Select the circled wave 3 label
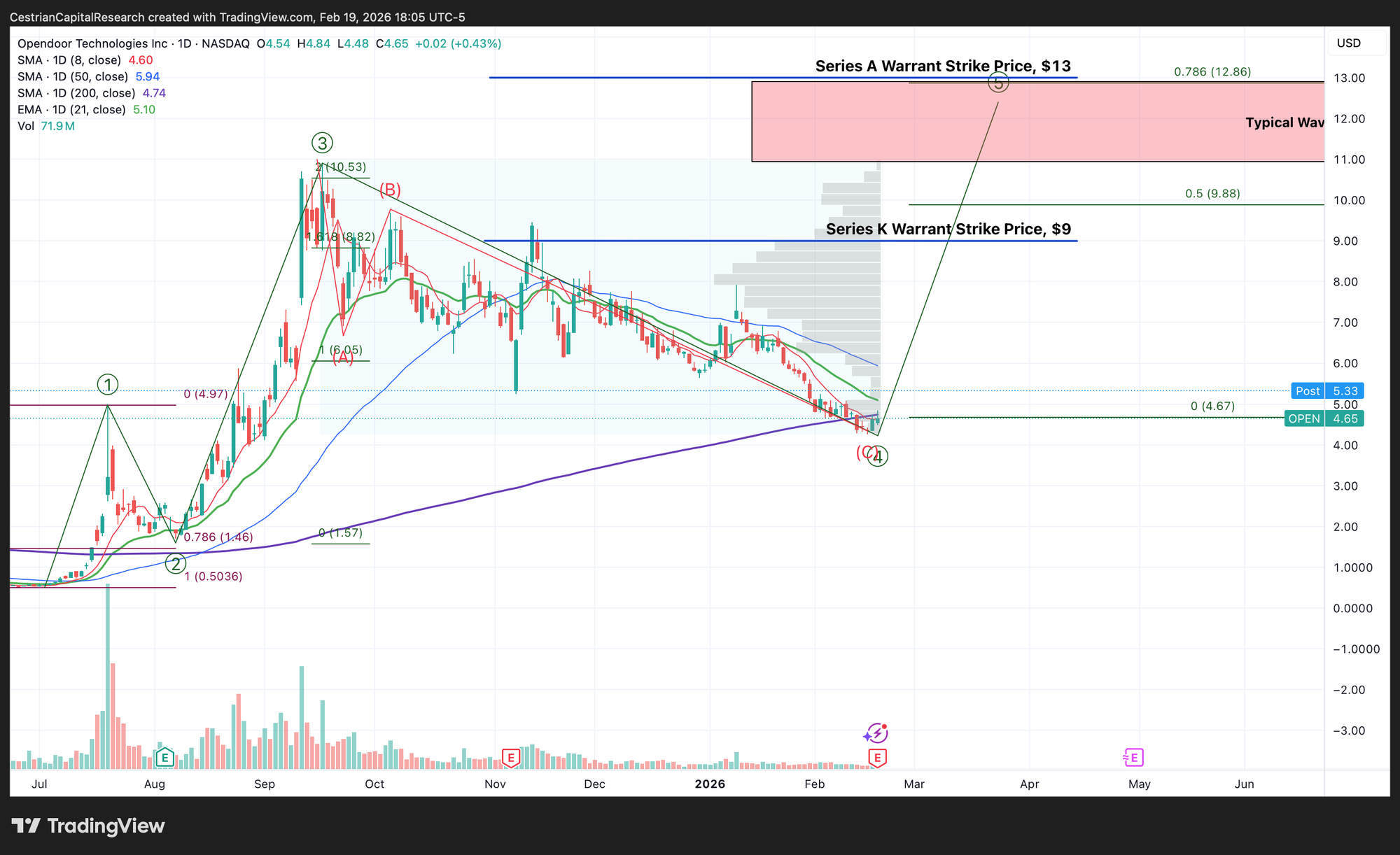The width and height of the screenshot is (1400, 855). (322, 143)
